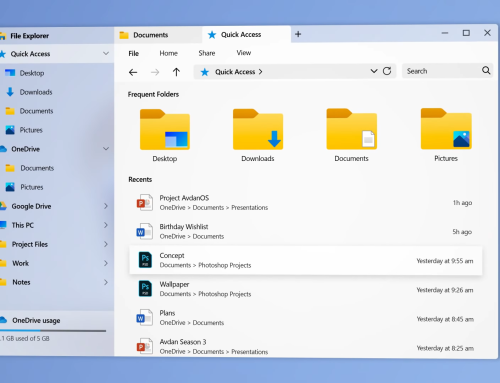Switch to the Documents tab

158,35
